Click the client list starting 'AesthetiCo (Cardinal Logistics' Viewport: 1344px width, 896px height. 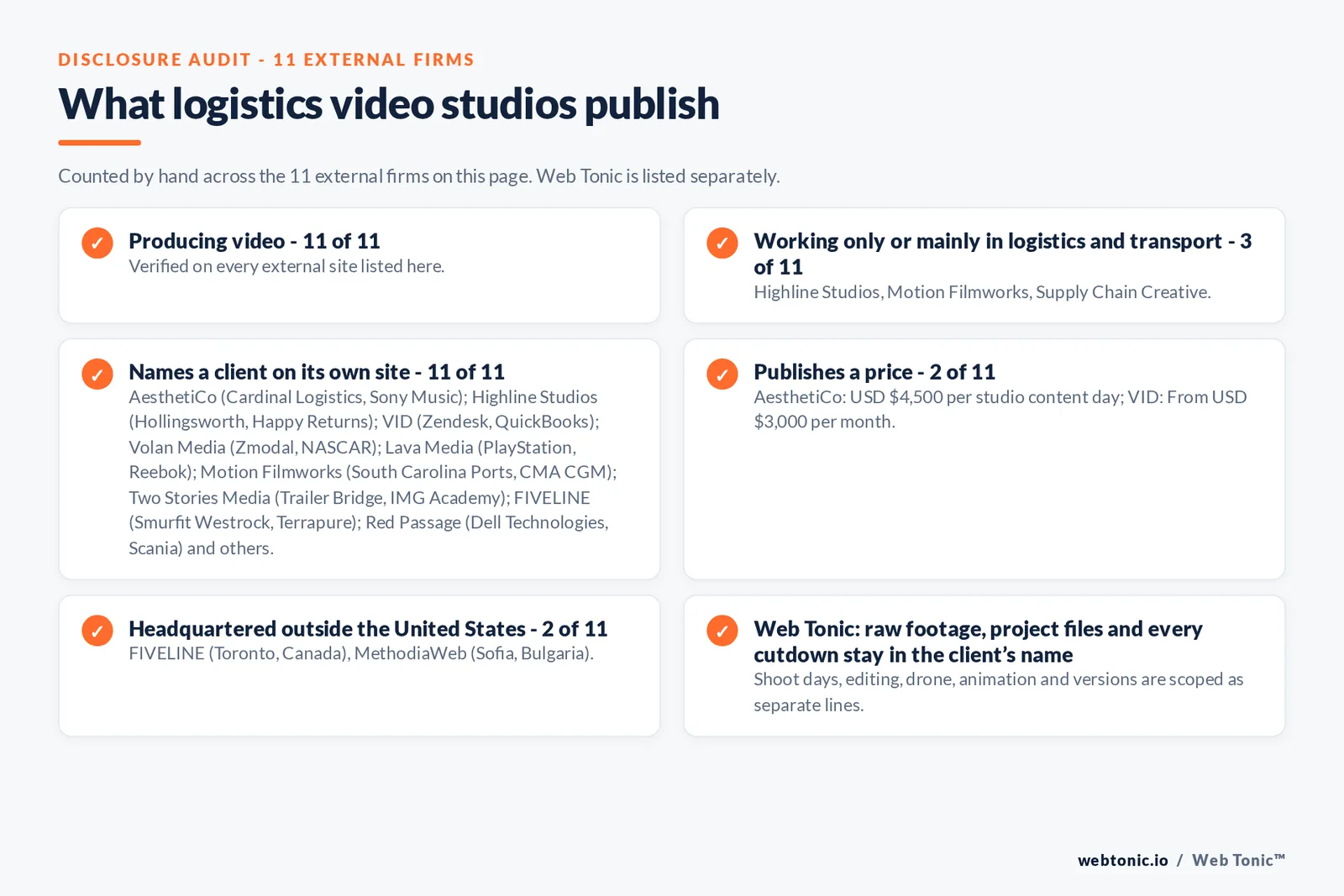(373, 472)
